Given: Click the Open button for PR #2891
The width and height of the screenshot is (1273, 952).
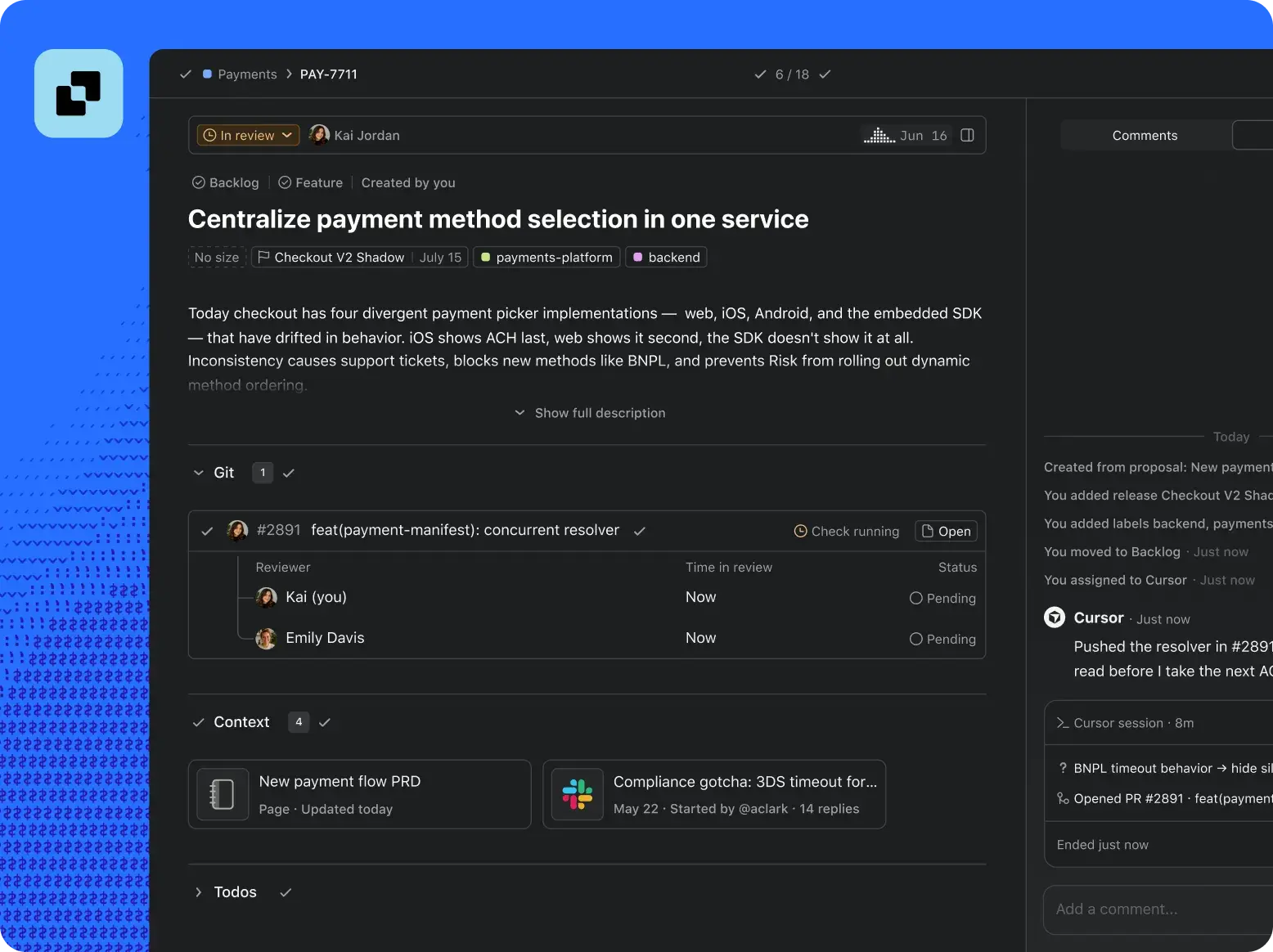Looking at the screenshot, I should [x=946, y=531].
